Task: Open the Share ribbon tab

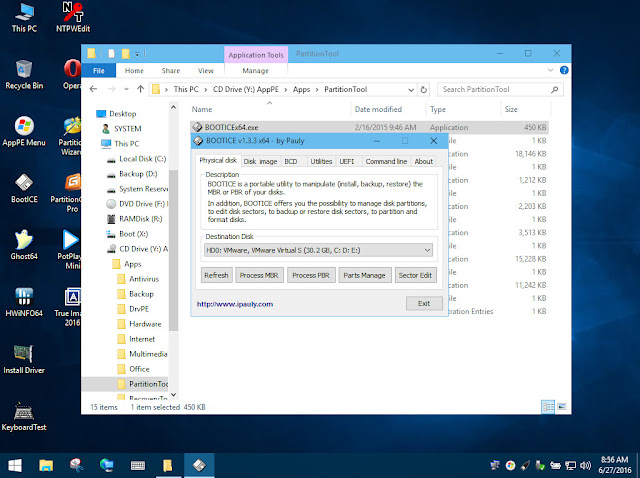Action: tap(171, 71)
